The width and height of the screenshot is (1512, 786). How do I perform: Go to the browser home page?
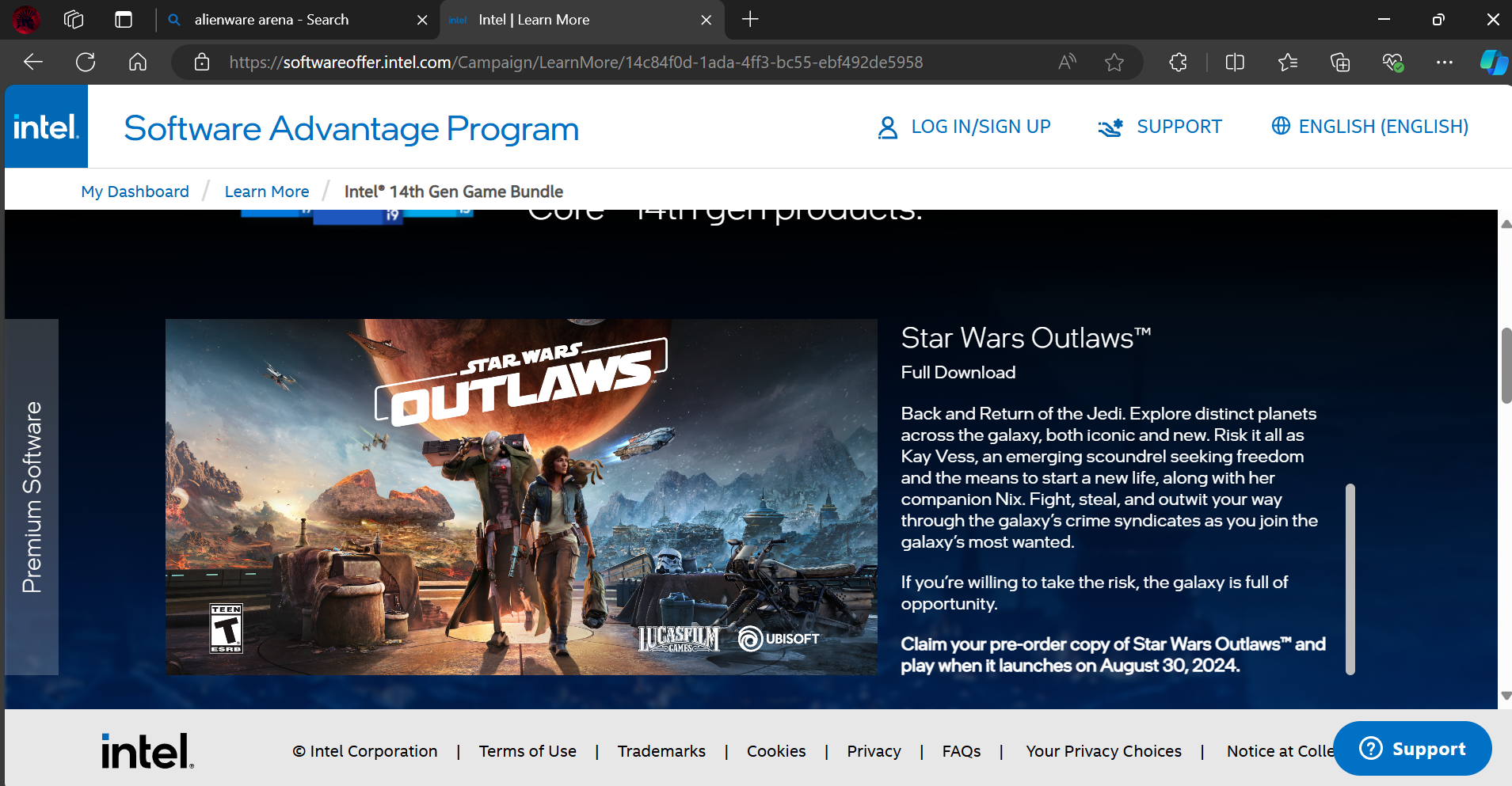[x=138, y=62]
